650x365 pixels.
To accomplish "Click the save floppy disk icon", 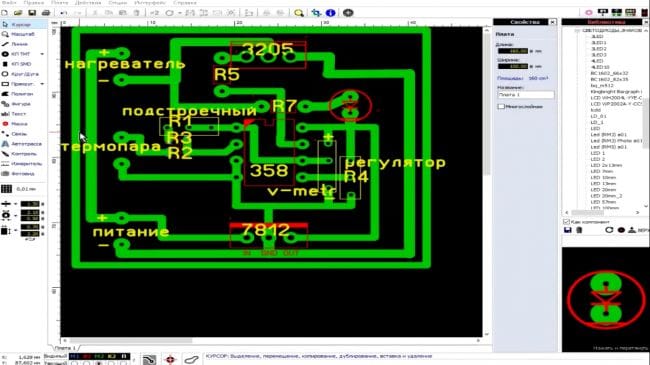I will tap(32, 13).
